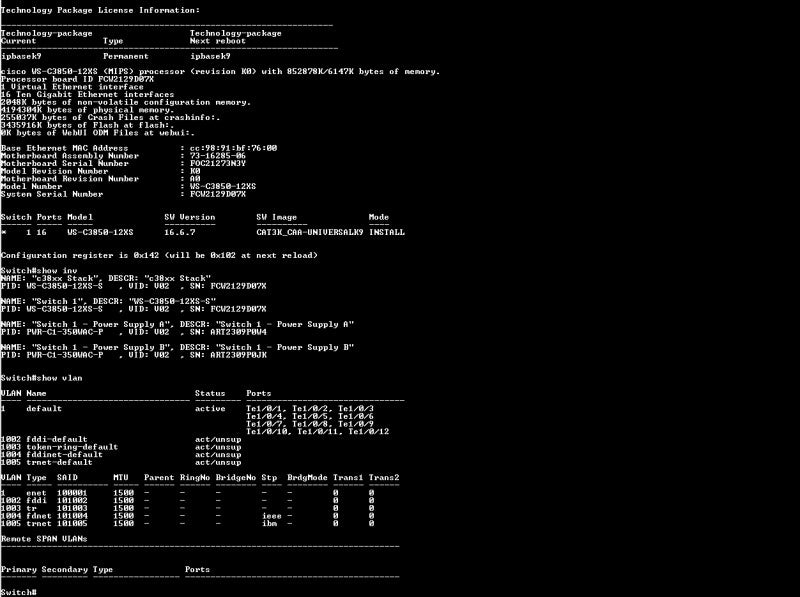Image resolution: width=800 pixels, height=597 pixels.
Task: Click the 'Trans2' column header
Action: tap(384, 477)
